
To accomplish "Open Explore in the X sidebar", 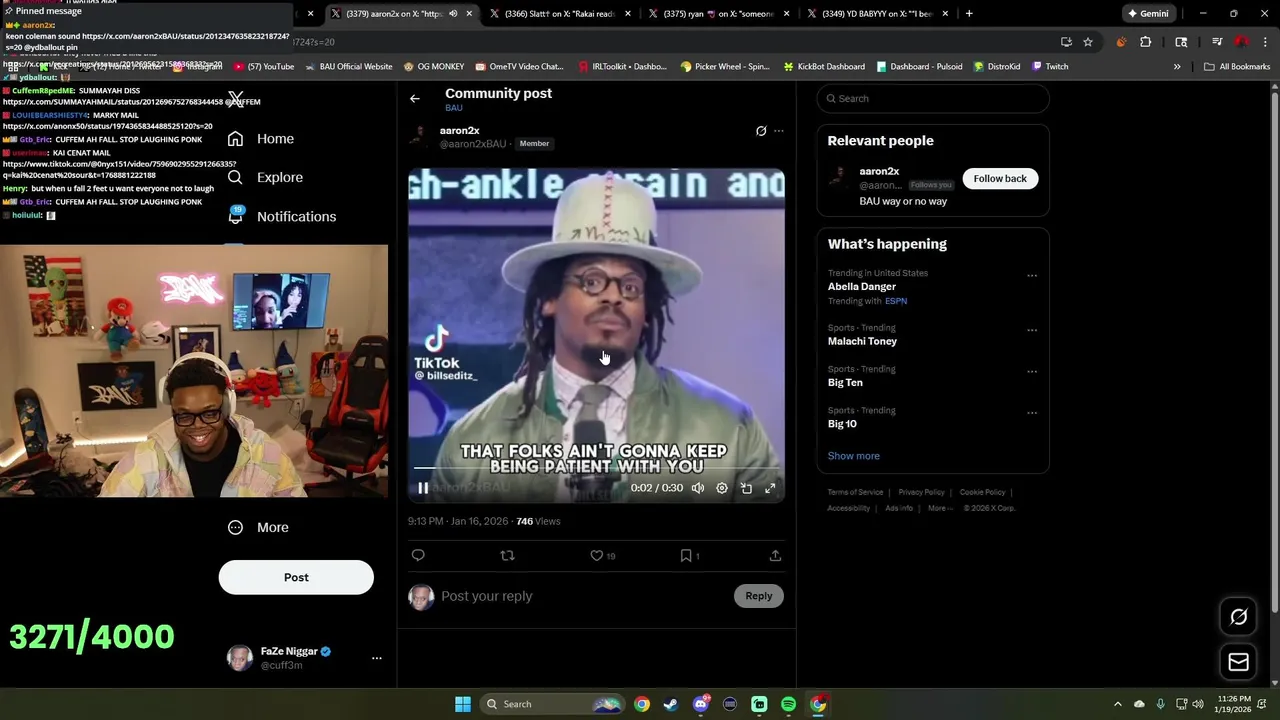I will point(265,177).
